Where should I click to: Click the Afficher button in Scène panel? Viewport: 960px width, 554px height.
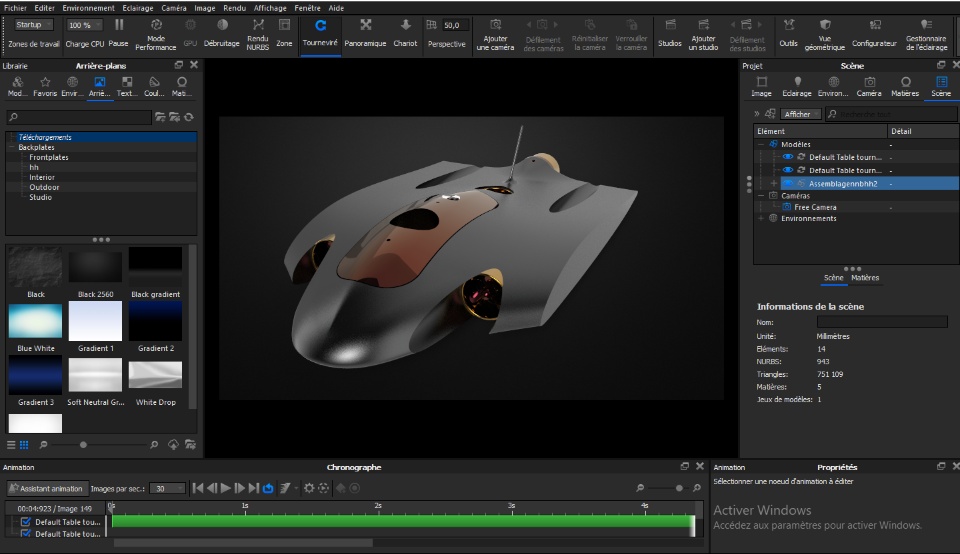click(x=797, y=114)
